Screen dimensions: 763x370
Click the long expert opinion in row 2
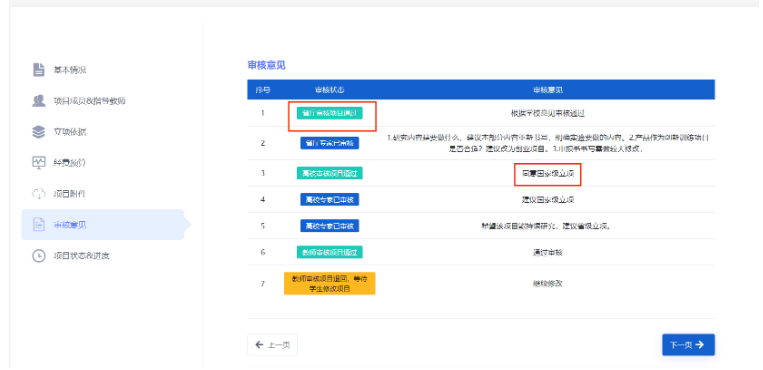[x=548, y=143]
